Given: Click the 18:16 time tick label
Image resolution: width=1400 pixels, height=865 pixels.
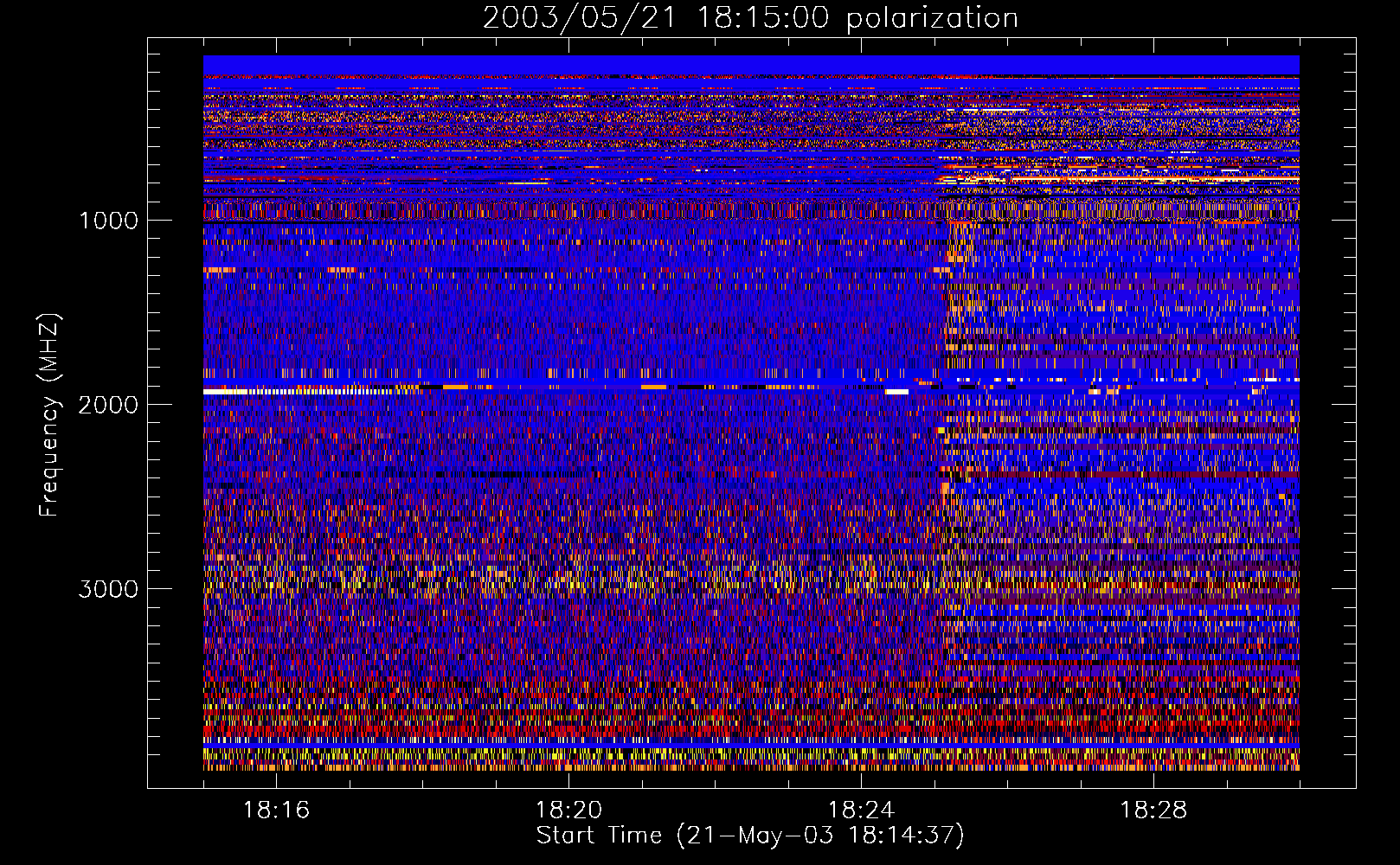Looking at the screenshot, I should [x=276, y=811].
